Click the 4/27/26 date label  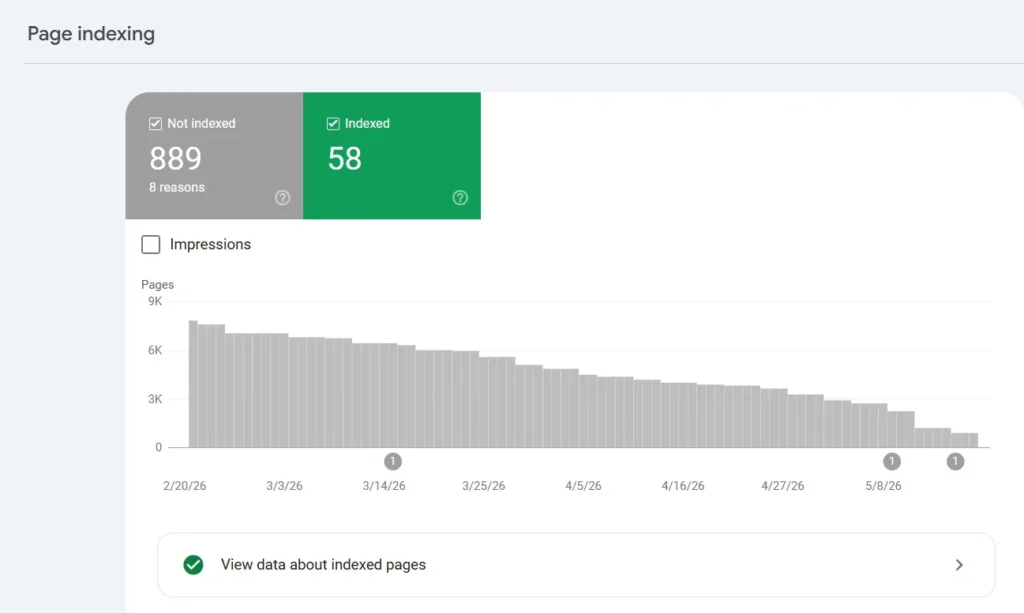[782, 486]
